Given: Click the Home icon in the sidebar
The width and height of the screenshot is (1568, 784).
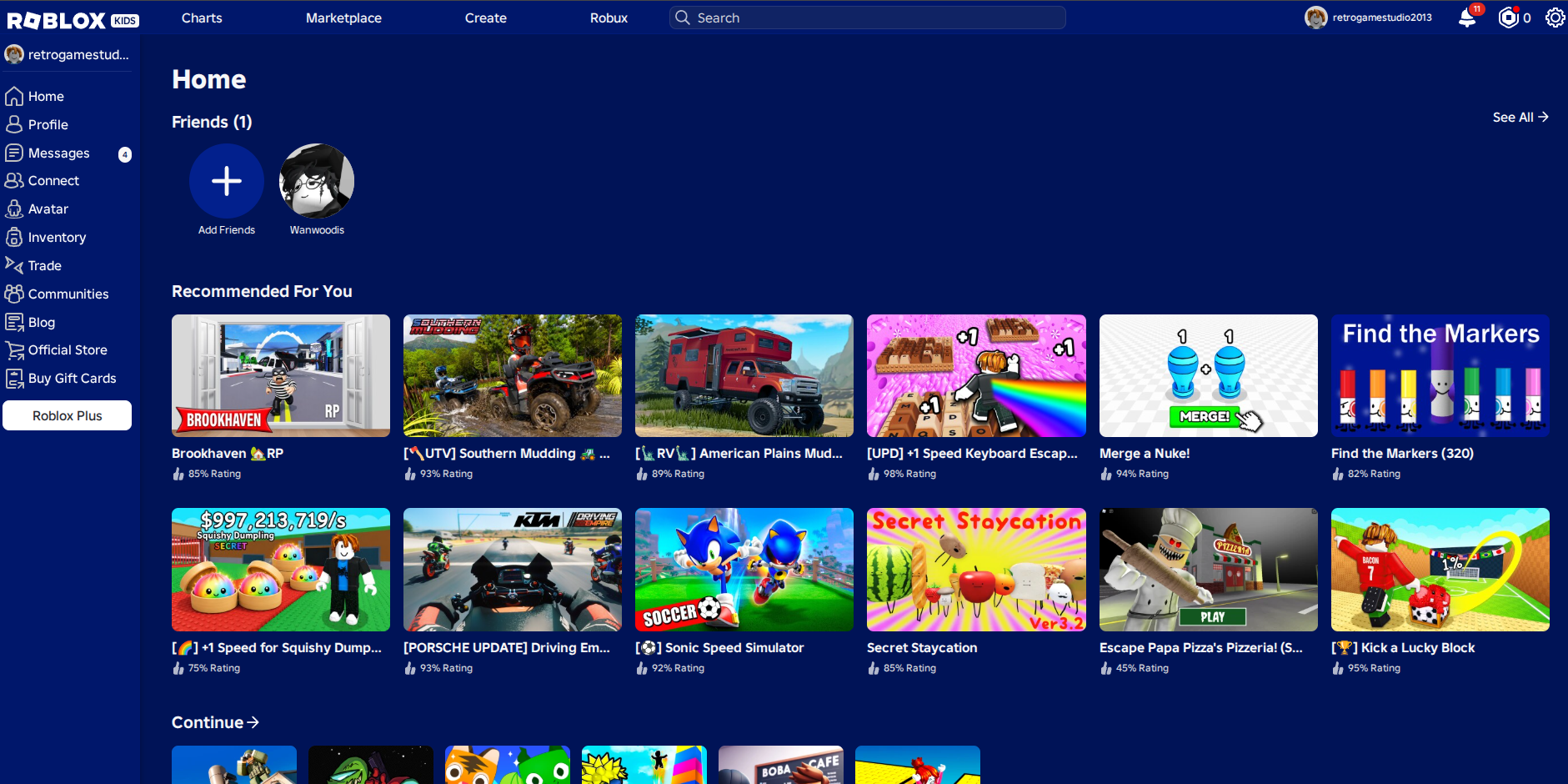Looking at the screenshot, I should click(14, 97).
